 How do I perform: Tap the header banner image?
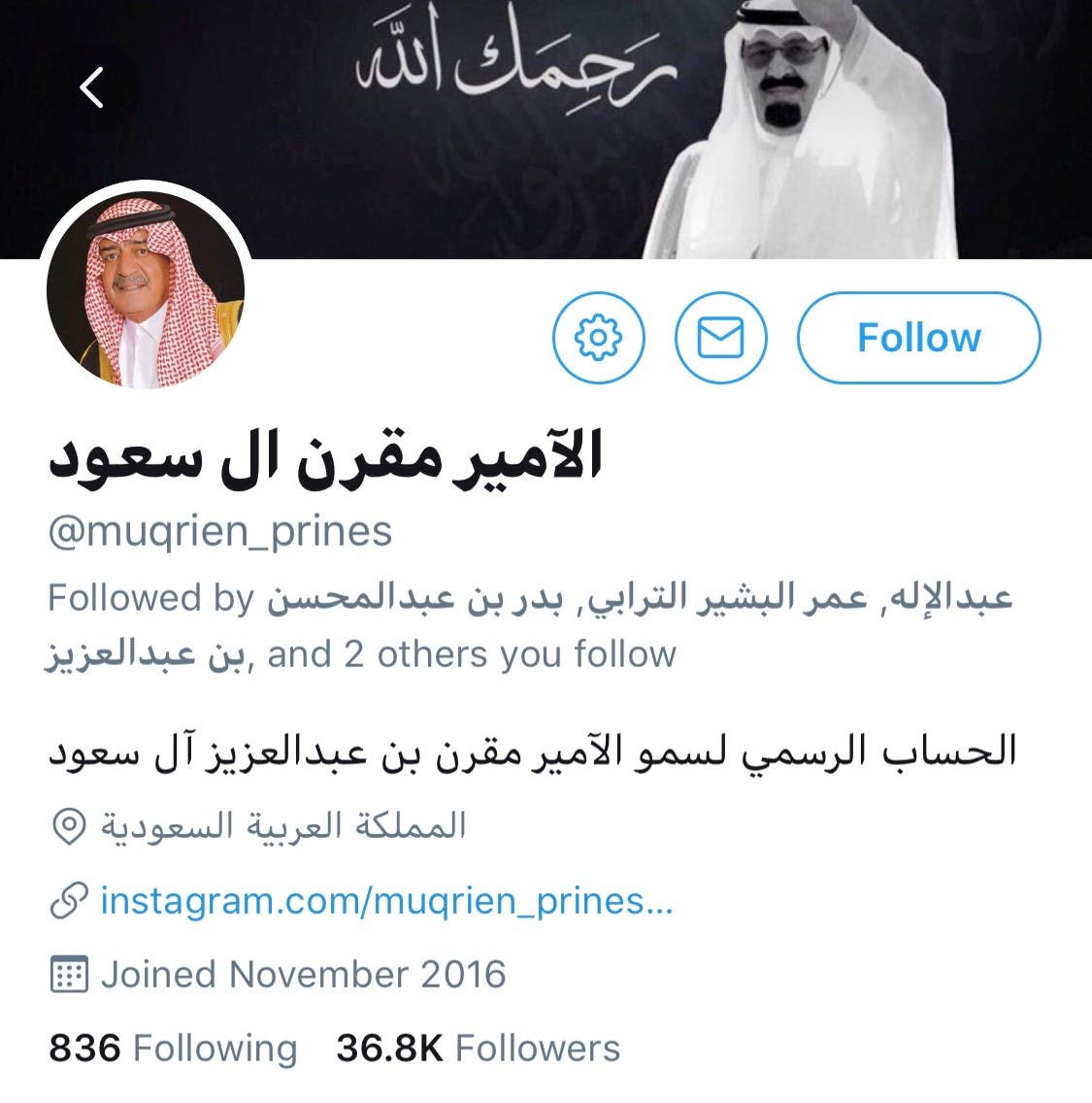click(x=546, y=129)
